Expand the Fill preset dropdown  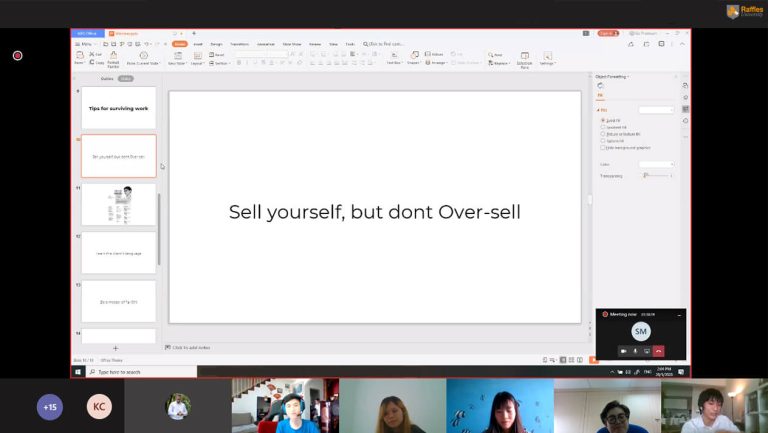(657, 109)
